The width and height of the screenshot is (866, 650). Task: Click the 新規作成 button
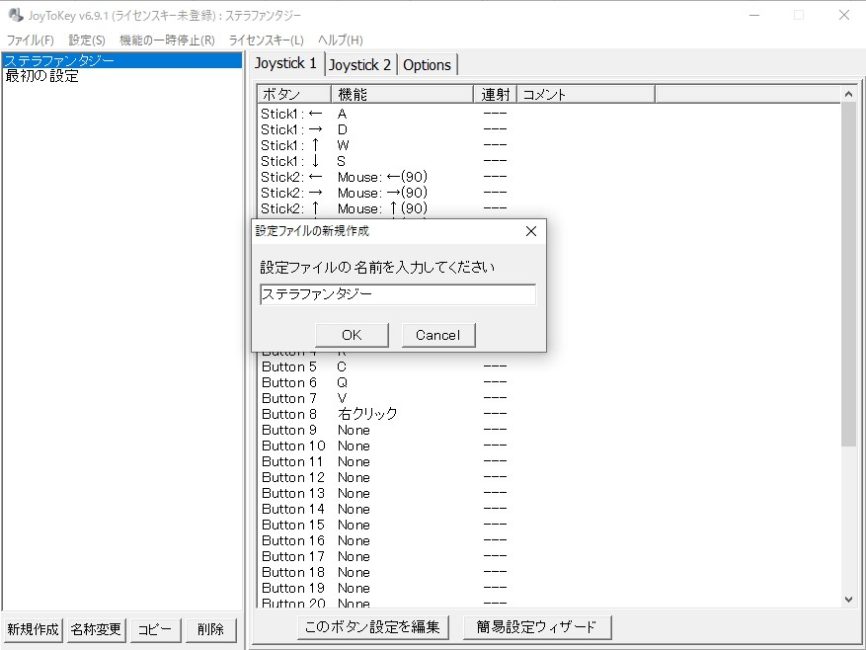tap(33, 629)
